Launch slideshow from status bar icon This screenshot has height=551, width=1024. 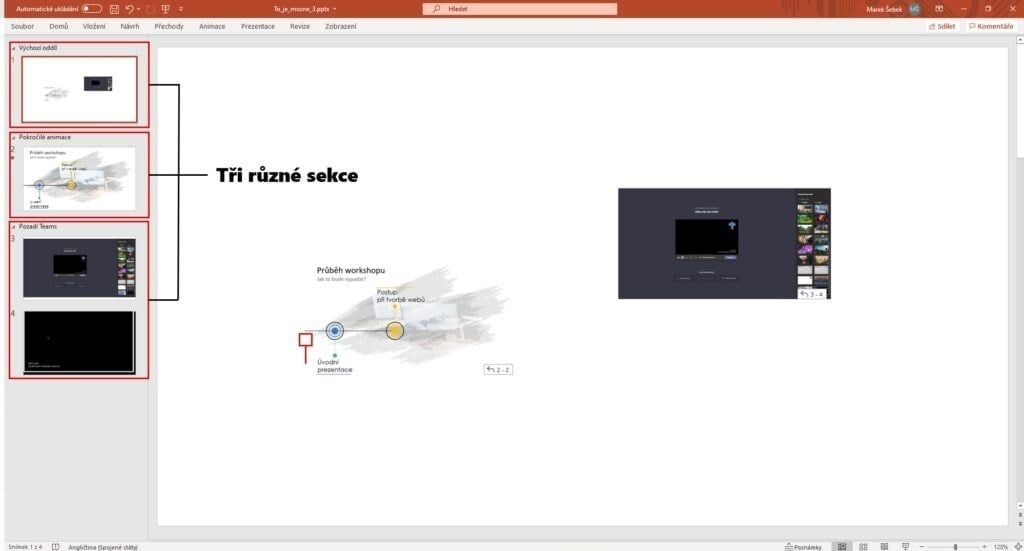pos(905,546)
